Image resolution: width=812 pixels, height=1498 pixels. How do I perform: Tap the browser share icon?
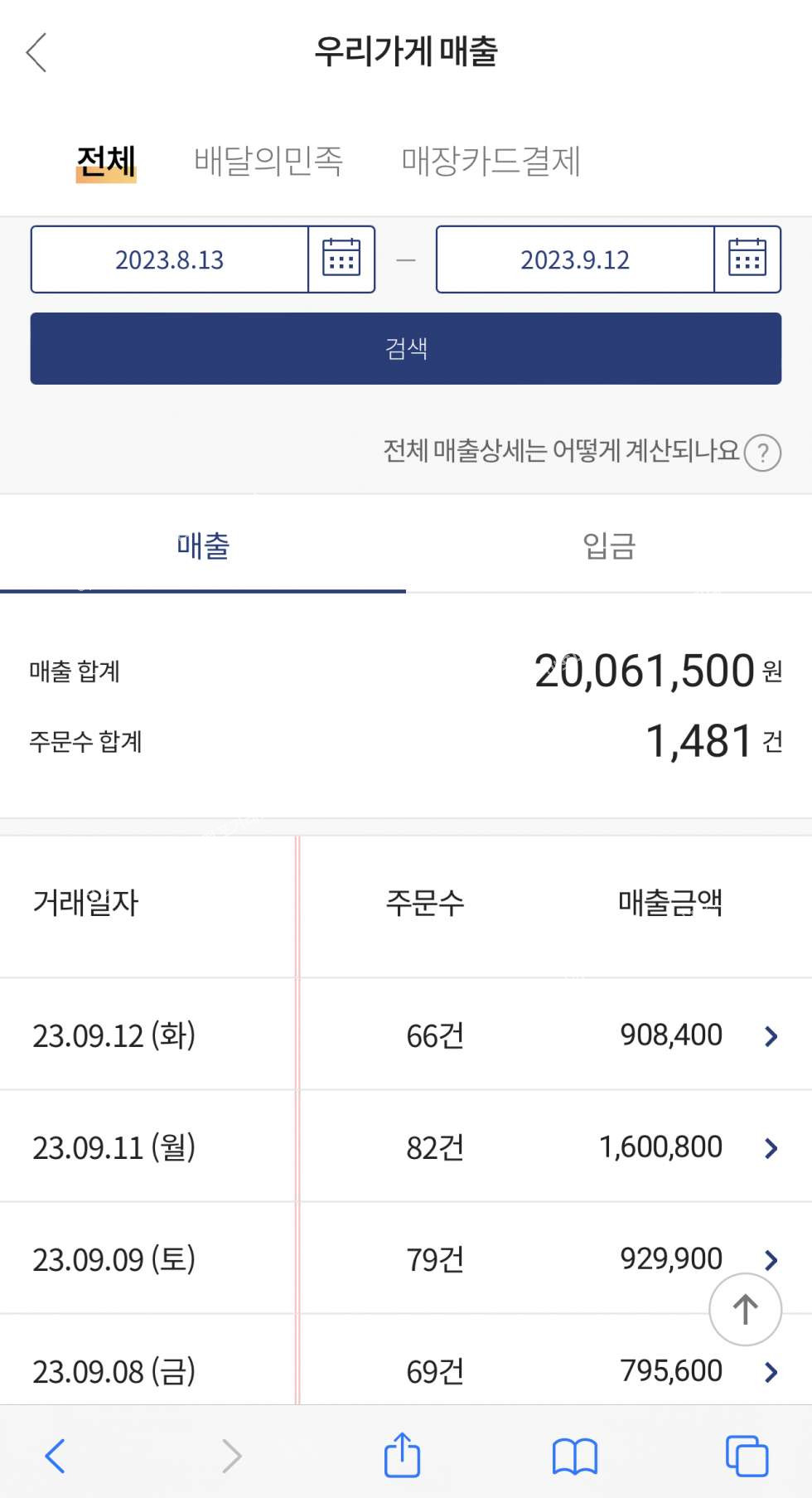pos(402,1455)
